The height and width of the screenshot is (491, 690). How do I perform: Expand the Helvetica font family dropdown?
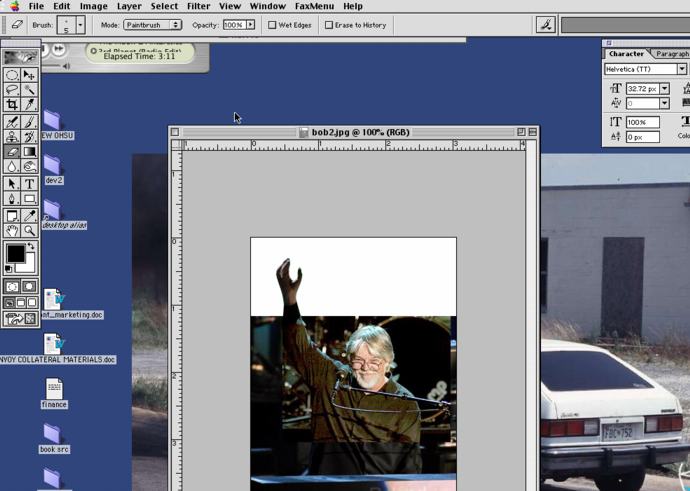pyautogui.click(x=681, y=70)
